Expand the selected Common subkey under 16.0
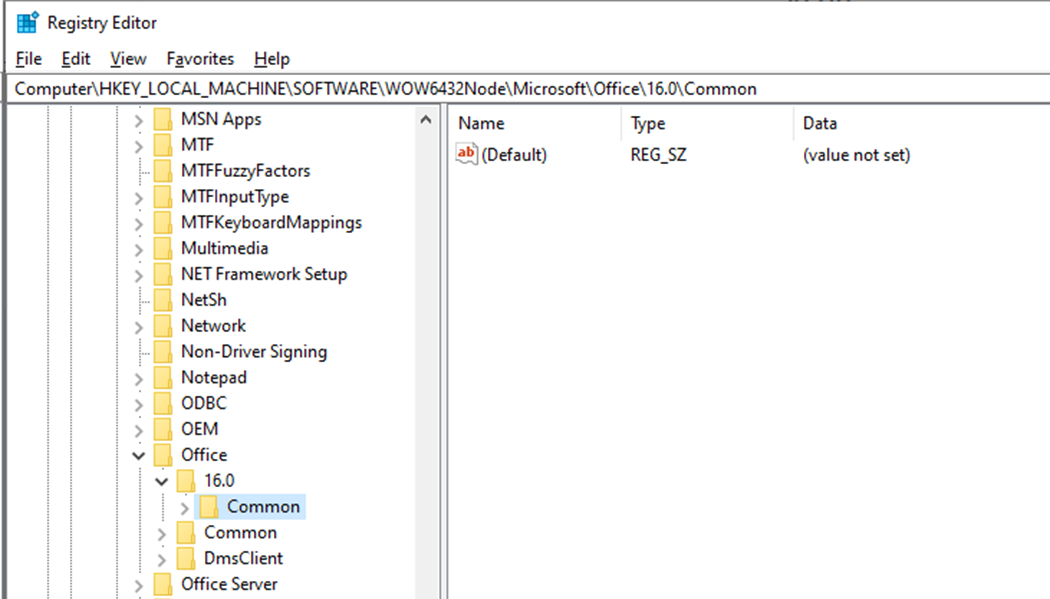 pos(184,507)
